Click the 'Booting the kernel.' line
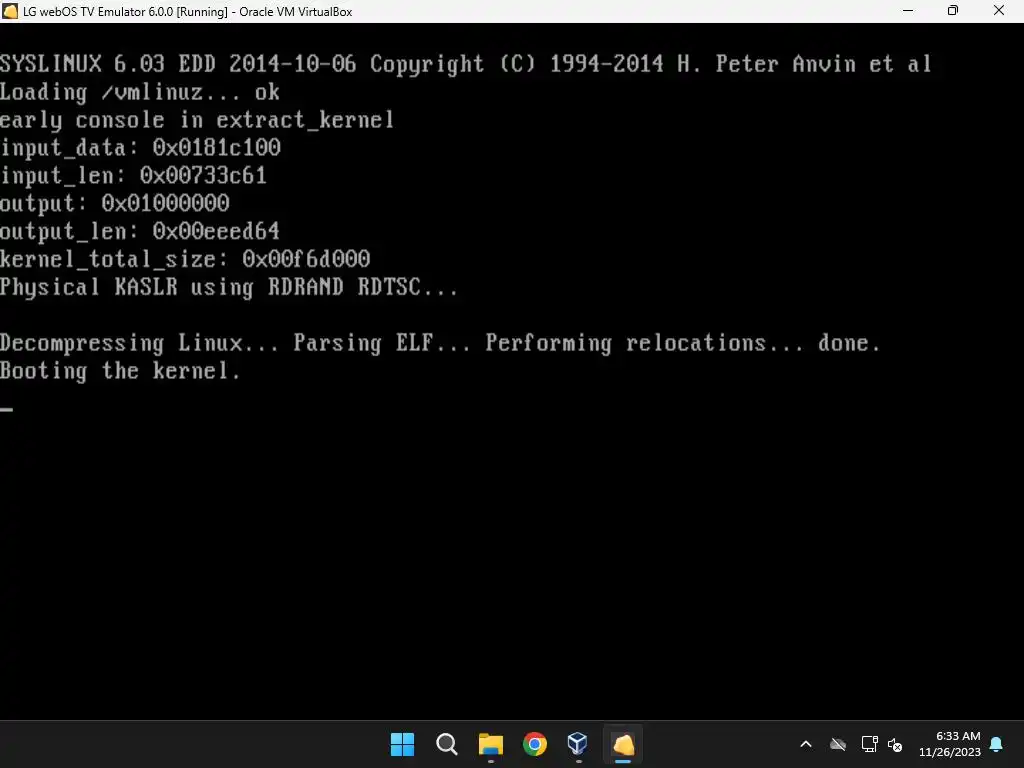 coord(120,372)
